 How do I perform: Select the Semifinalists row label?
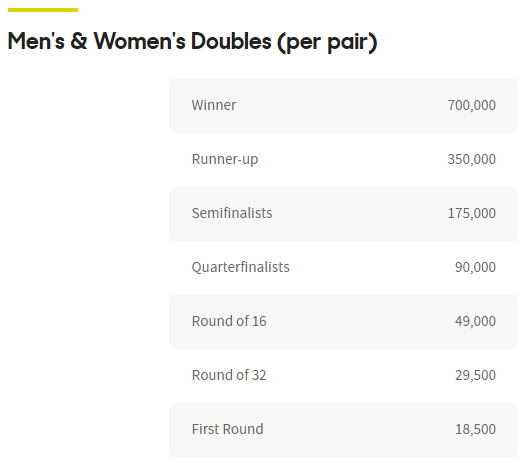point(232,213)
